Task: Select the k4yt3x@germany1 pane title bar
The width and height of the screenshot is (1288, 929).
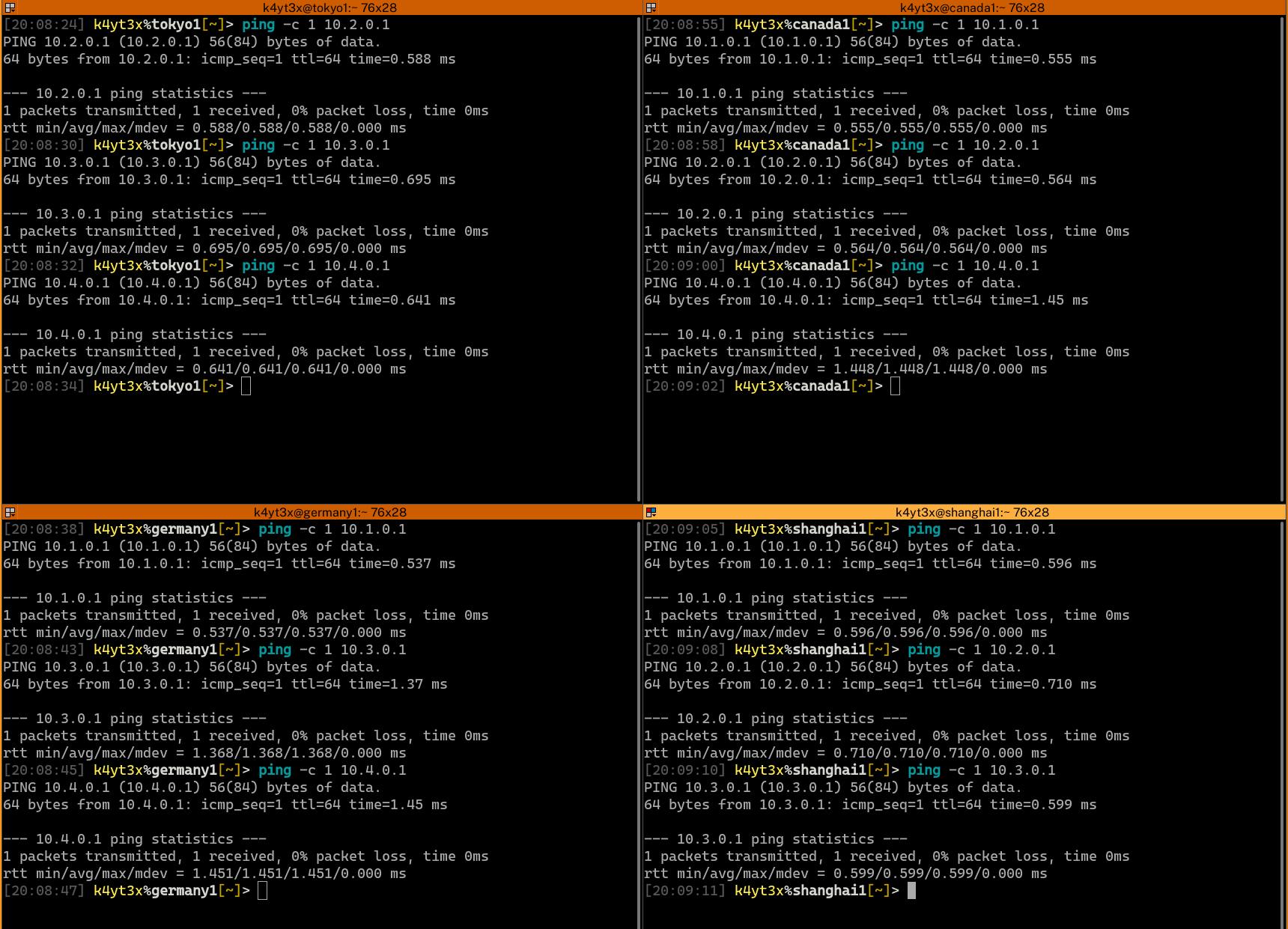Action: click(321, 512)
